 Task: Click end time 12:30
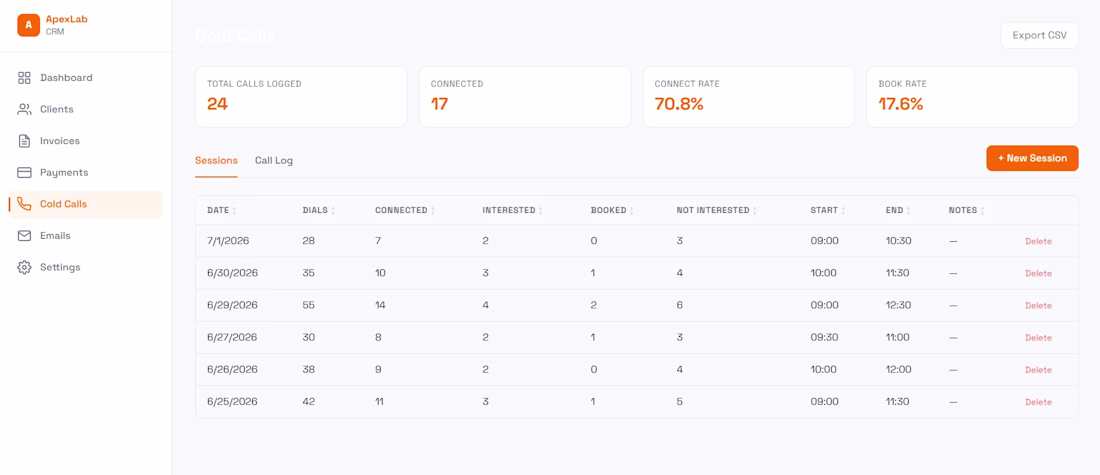pyautogui.click(x=899, y=305)
